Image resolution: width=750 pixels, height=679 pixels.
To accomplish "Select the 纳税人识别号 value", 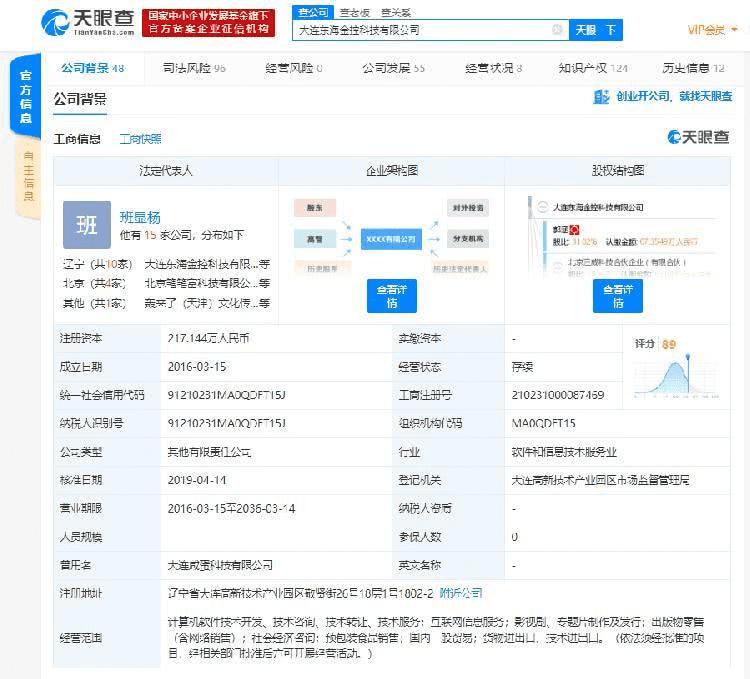I will coord(227,423).
